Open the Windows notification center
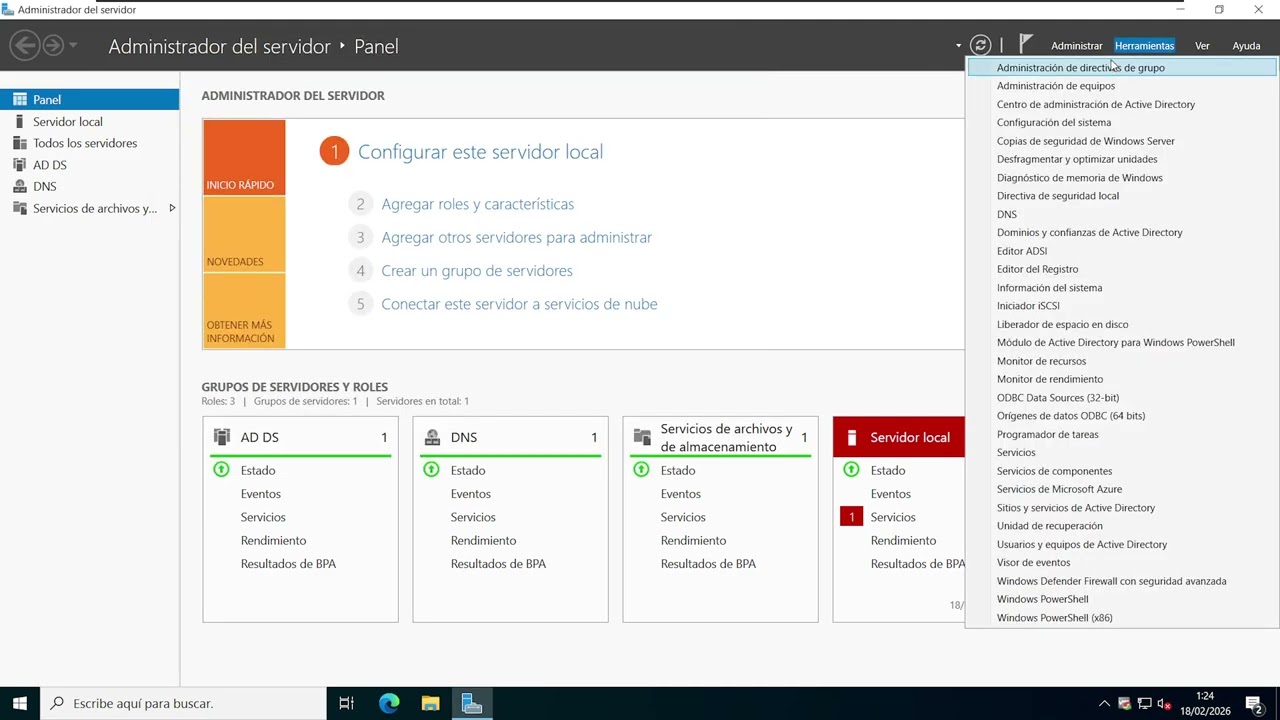This screenshot has height=720, width=1280. [x=1254, y=703]
